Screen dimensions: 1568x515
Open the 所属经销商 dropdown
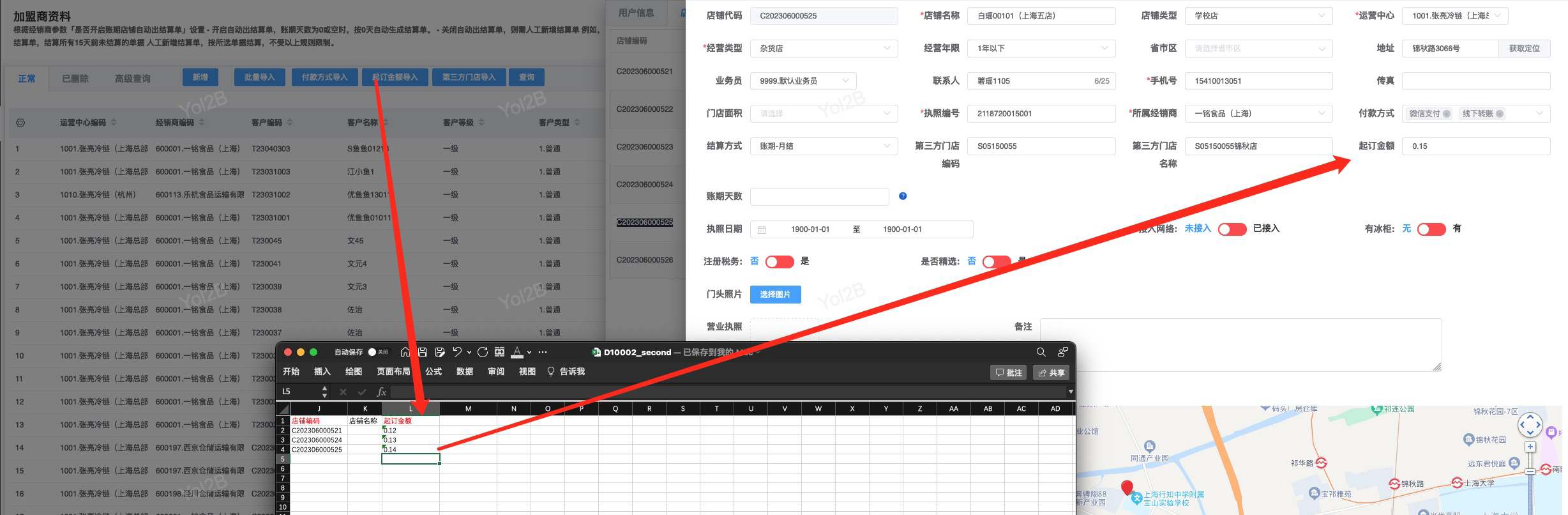(x=1259, y=114)
